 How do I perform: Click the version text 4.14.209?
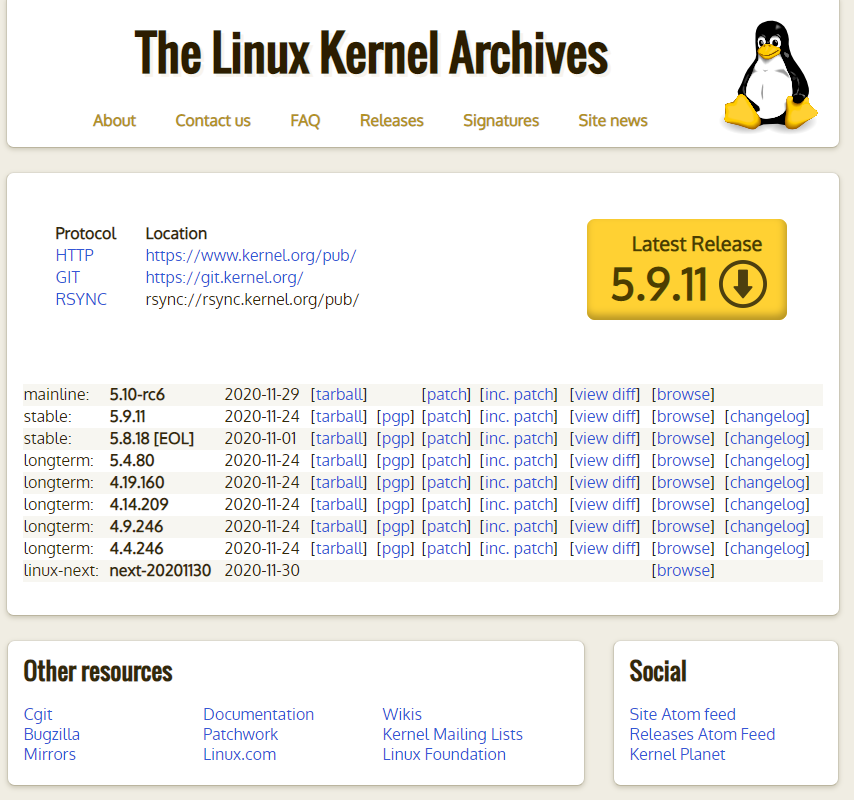pos(139,504)
